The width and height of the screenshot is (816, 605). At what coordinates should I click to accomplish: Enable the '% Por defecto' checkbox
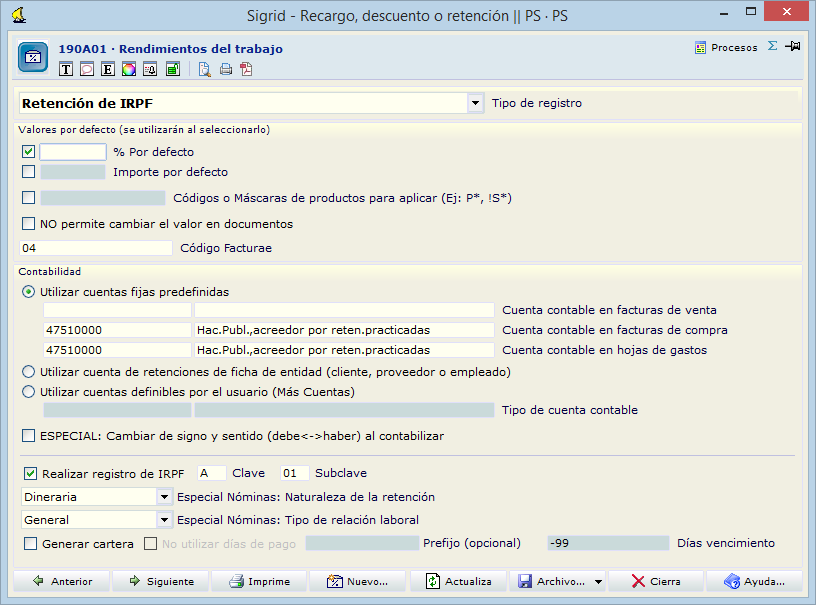28,151
